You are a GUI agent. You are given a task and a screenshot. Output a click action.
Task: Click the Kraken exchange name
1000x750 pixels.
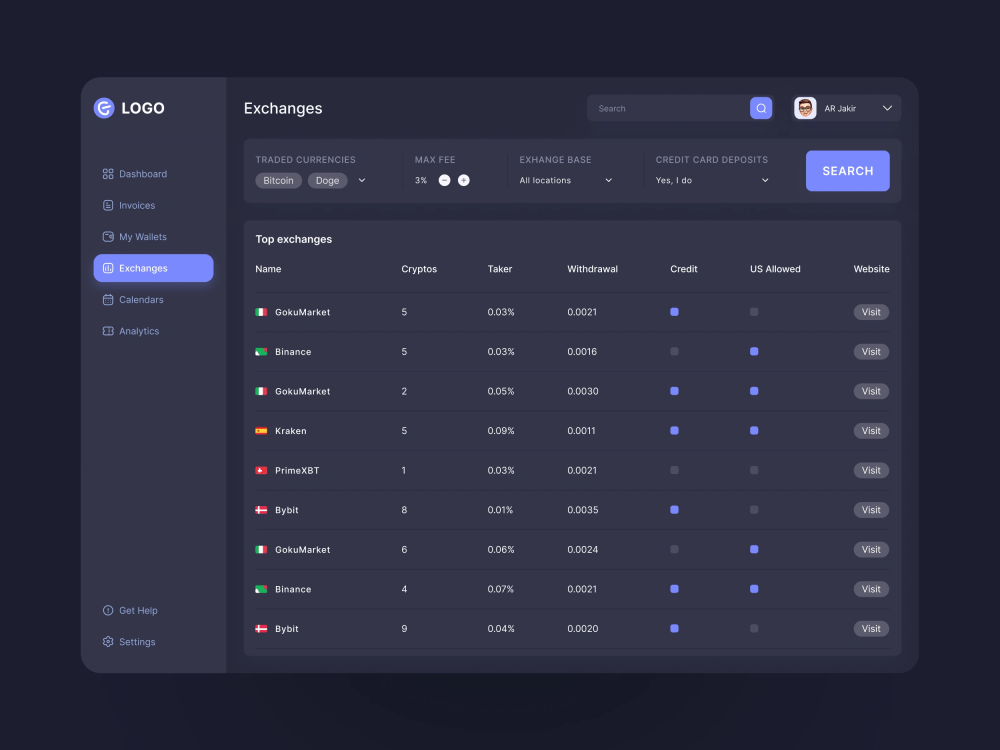tap(291, 431)
